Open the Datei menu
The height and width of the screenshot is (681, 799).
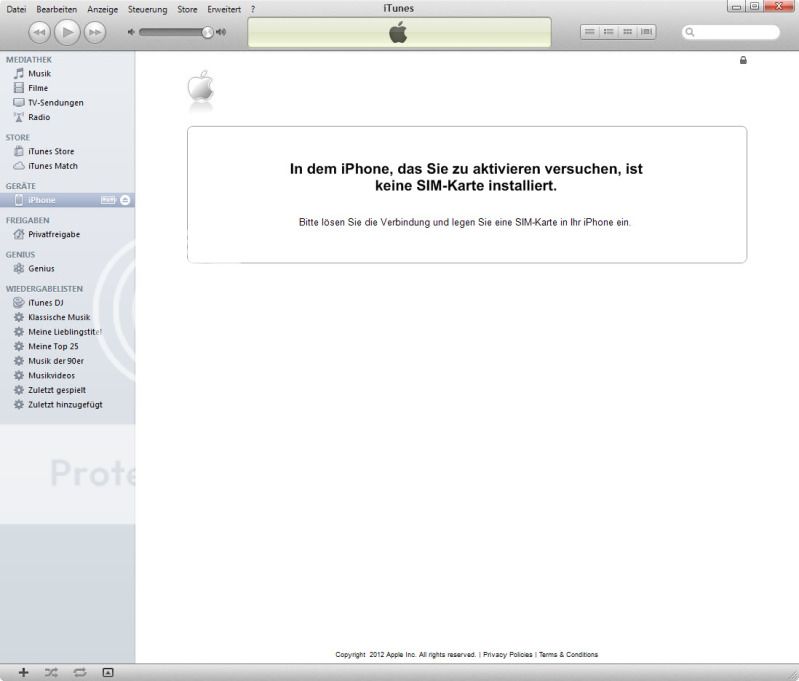(x=16, y=9)
